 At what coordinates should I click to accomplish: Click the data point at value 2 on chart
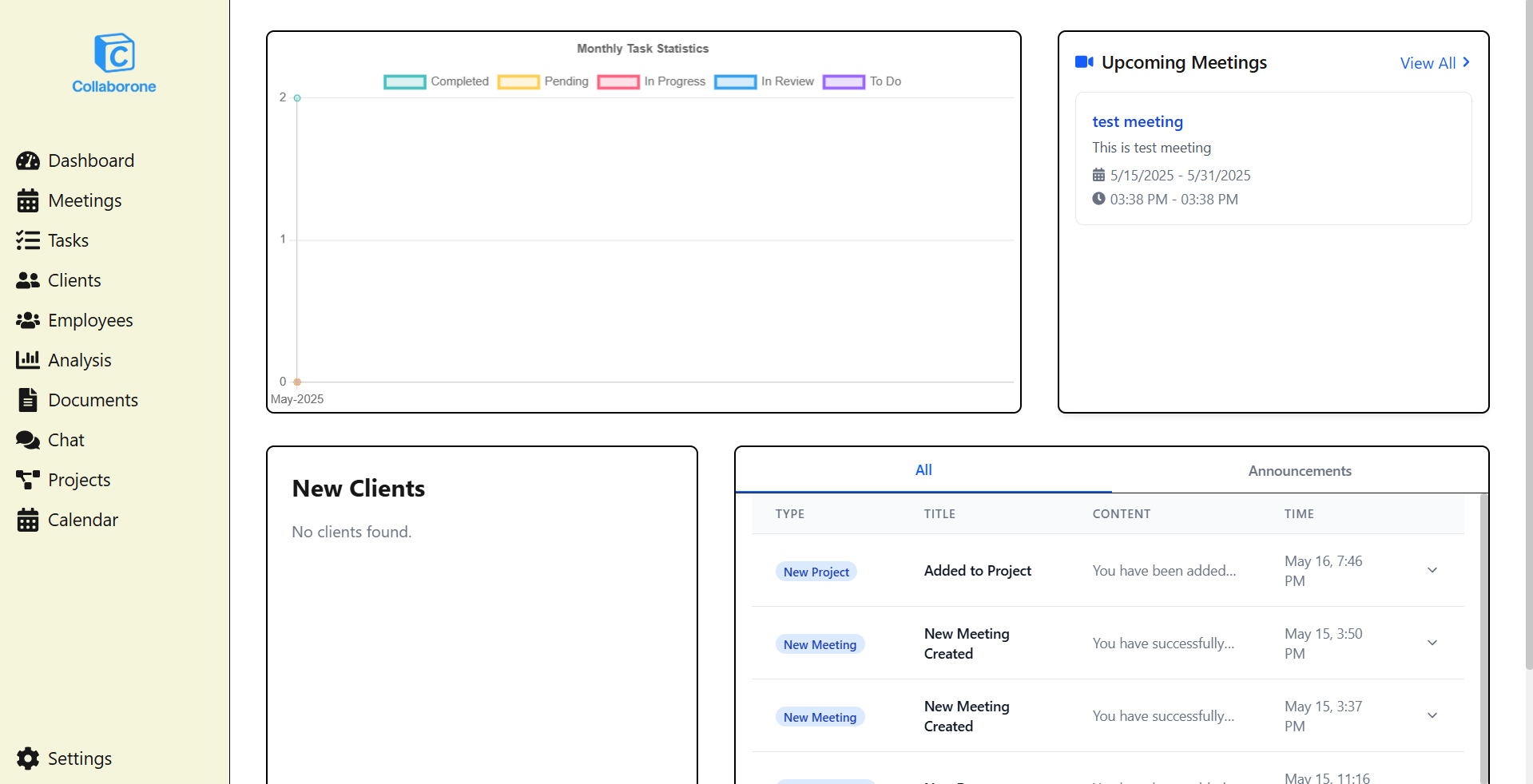click(x=297, y=98)
